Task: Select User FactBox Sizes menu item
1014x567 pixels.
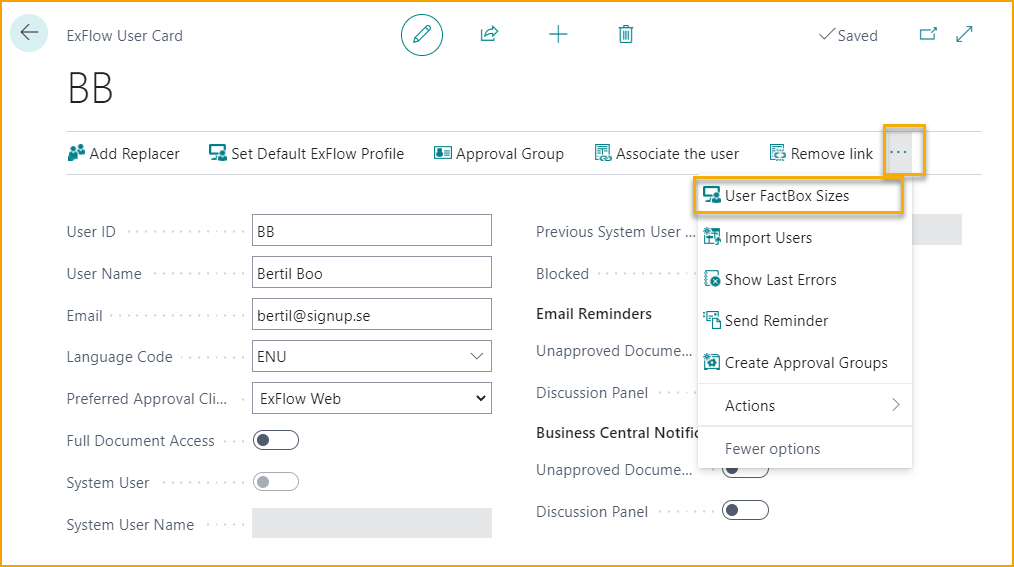Action: [787, 196]
